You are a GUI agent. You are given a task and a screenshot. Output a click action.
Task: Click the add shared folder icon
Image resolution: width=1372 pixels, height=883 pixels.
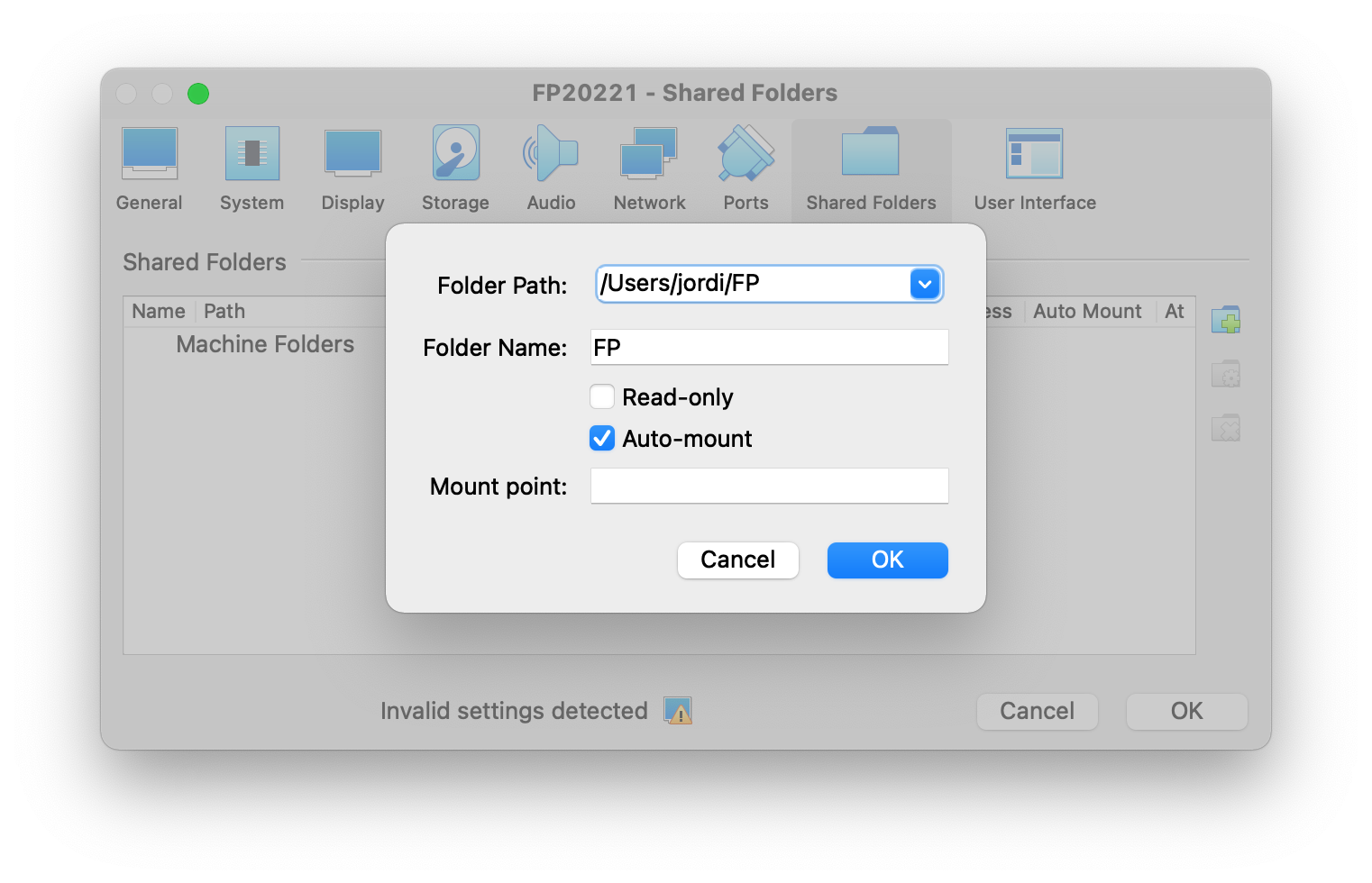(1225, 320)
